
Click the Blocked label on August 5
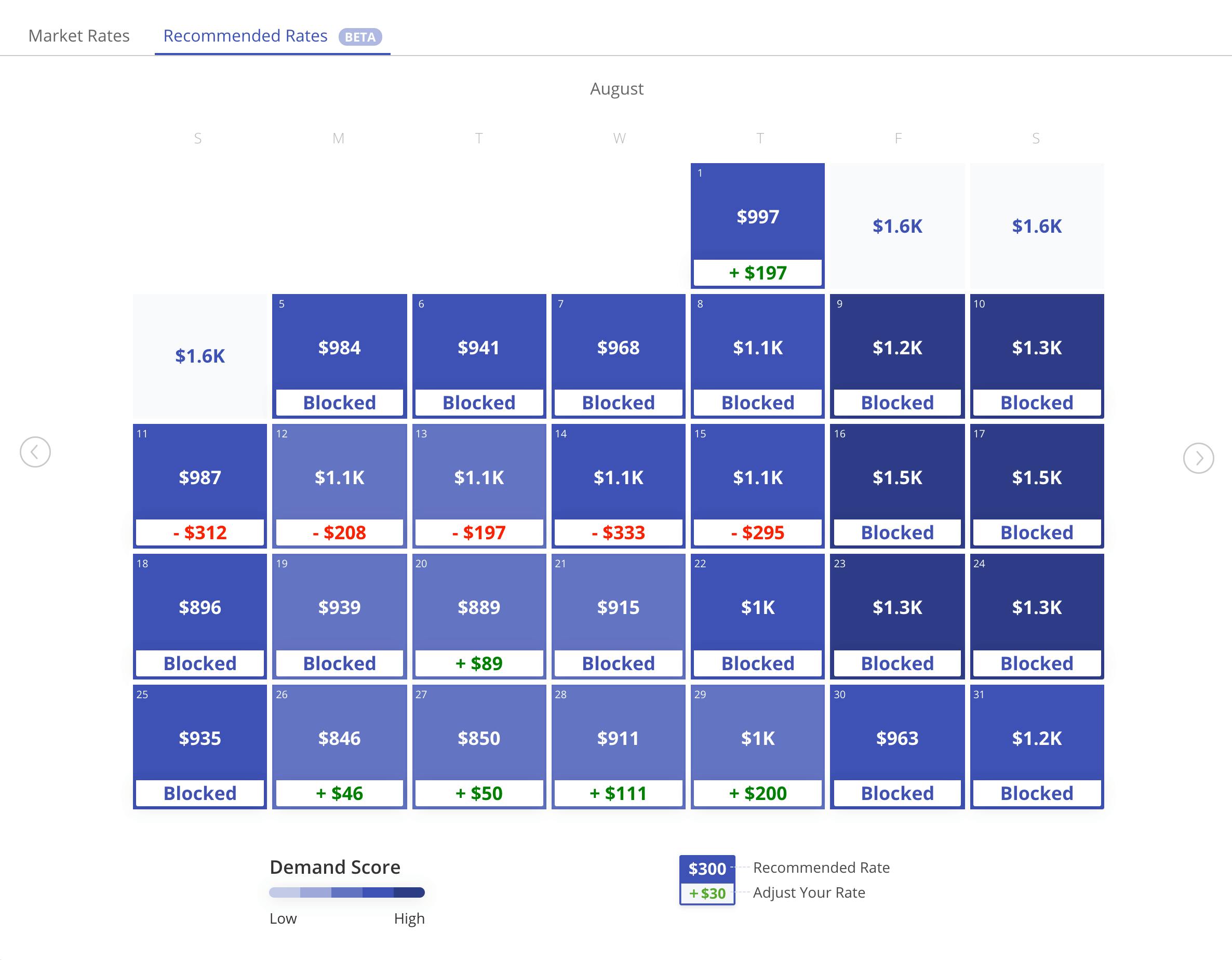(339, 403)
